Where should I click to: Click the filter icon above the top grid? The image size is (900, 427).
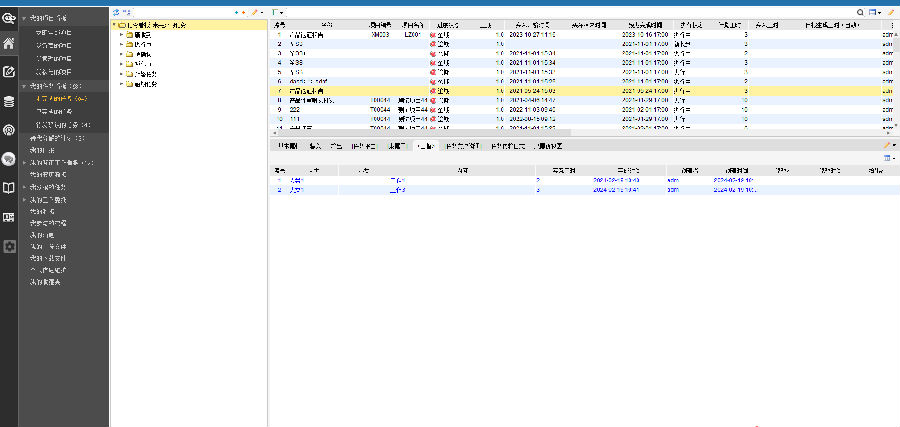[x=275, y=12]
